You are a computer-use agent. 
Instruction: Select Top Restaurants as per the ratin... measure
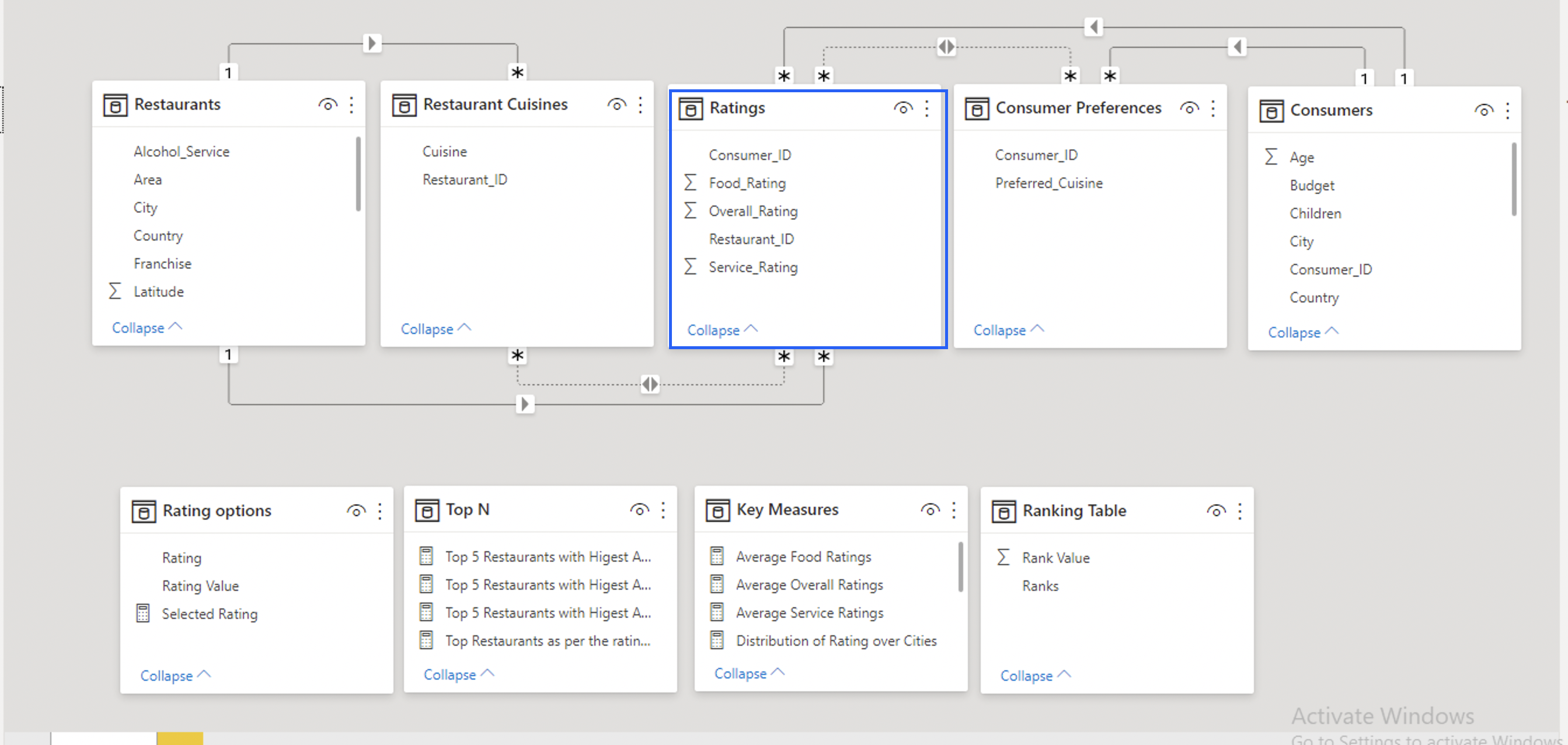click(x=548, y=641)
